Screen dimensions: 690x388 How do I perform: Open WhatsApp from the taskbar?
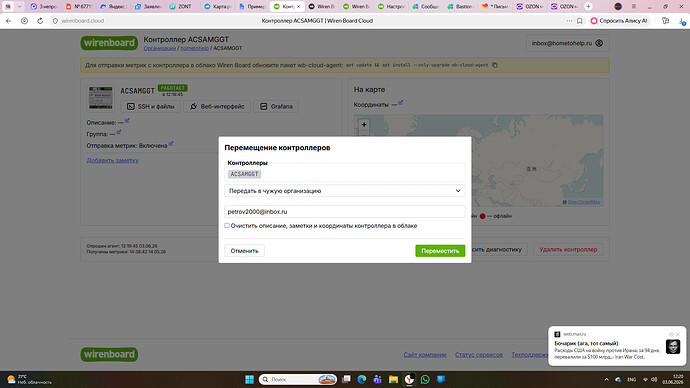(425, 379)
